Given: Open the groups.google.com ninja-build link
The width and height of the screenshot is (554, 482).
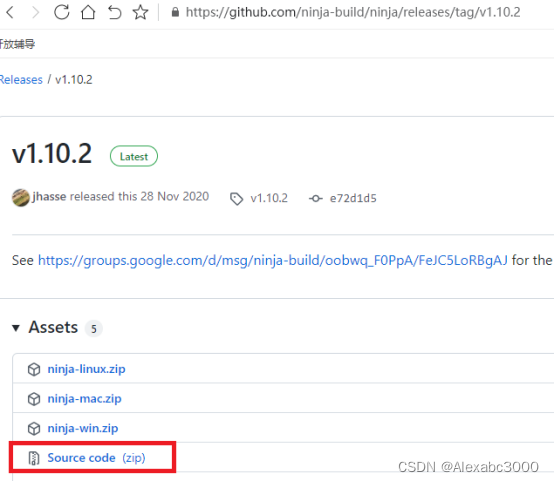Looking at the screenshot, I should click(273, 260).
